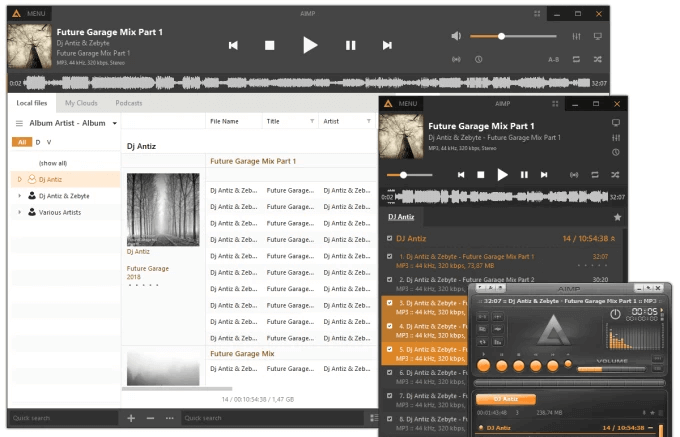Viewport: 680px width, 437px height.
Task: Open MENU in main AIMP window
Action: 29,13
